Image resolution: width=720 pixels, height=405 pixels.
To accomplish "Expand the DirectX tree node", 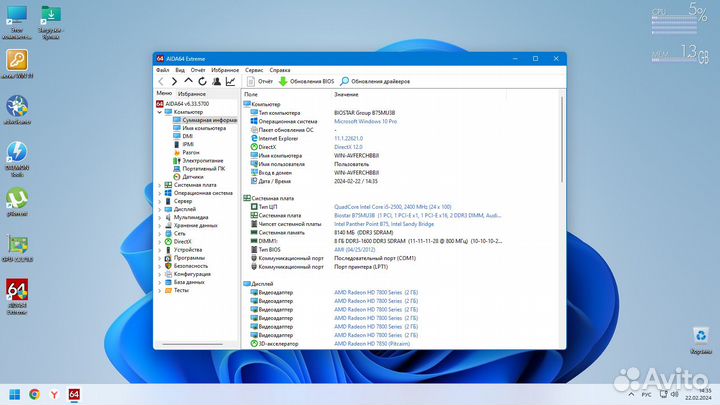I will [x=159, y=242].
